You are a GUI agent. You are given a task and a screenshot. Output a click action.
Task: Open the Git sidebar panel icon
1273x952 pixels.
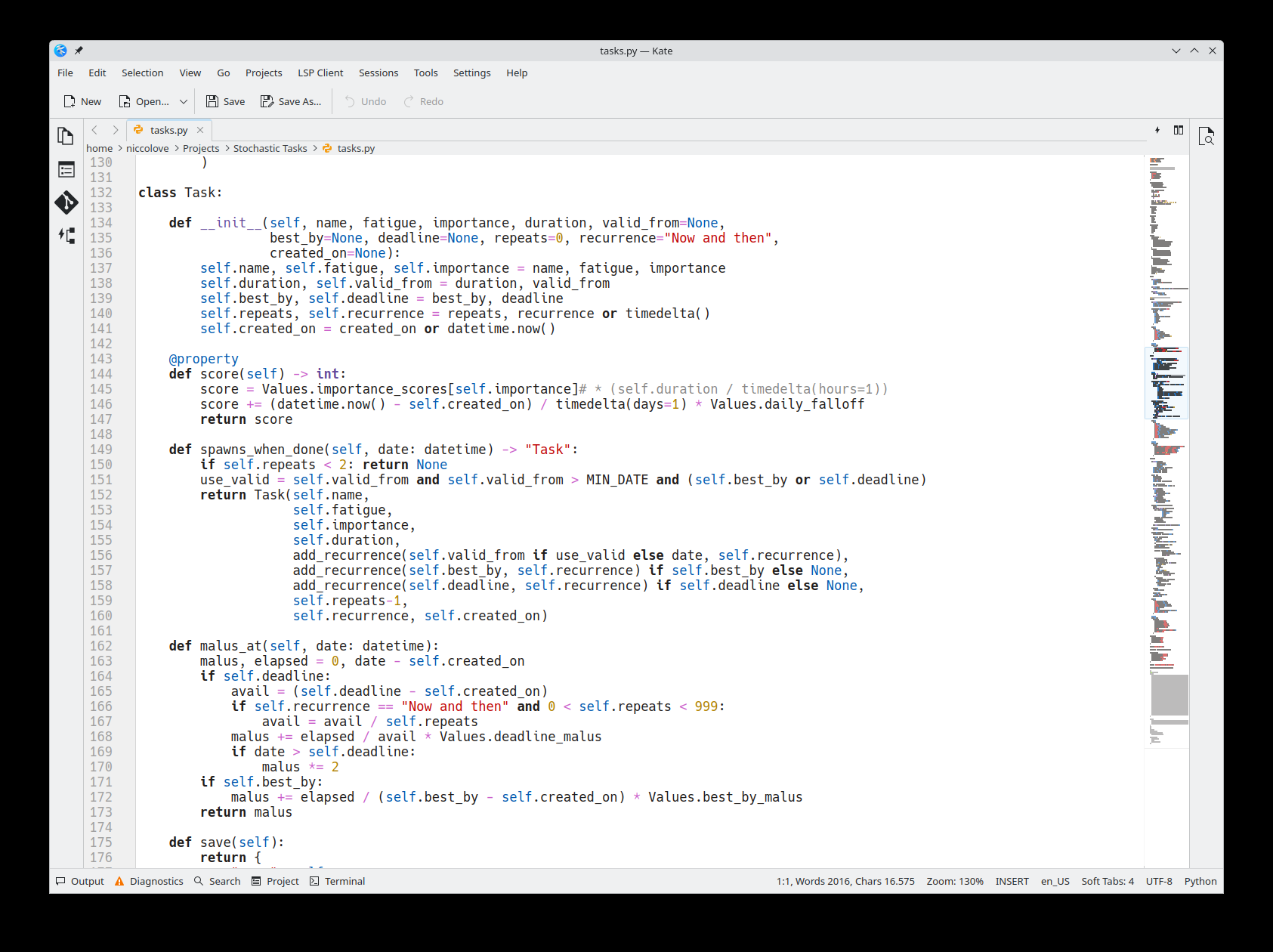point(66,202)
